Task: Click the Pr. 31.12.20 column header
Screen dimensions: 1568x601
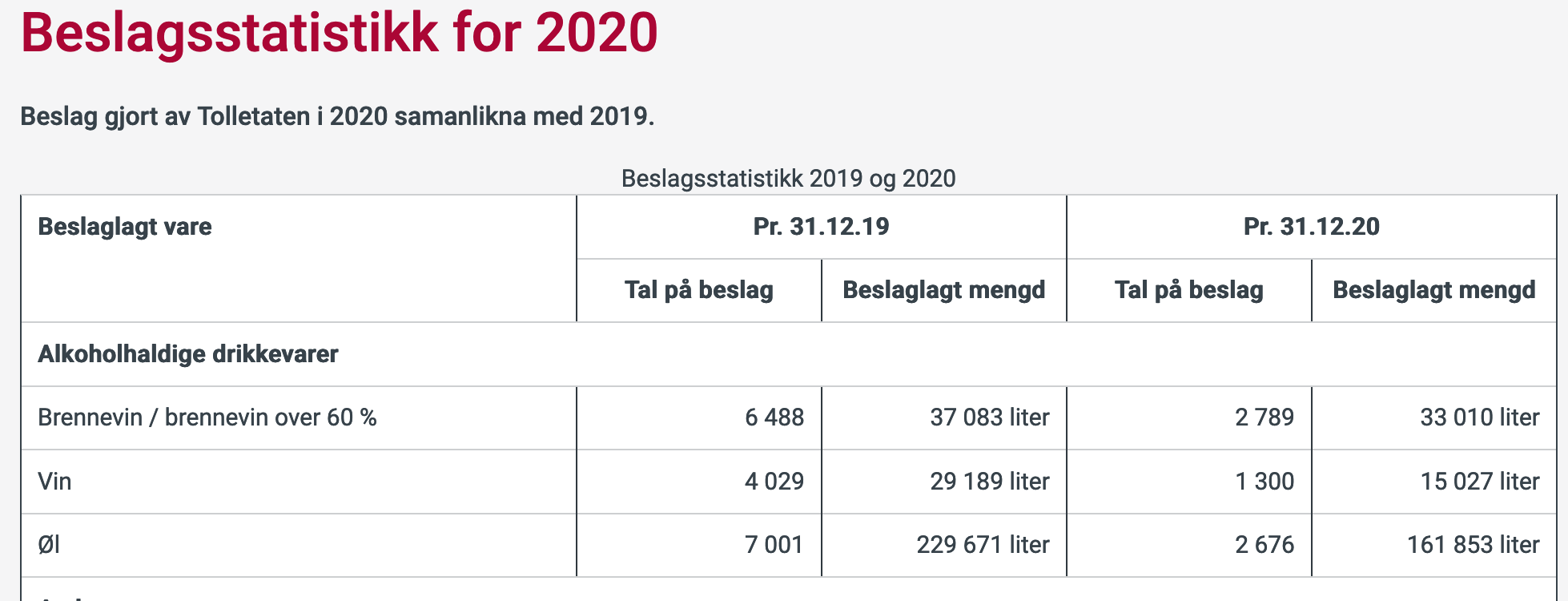Action: coord(1311,226)
